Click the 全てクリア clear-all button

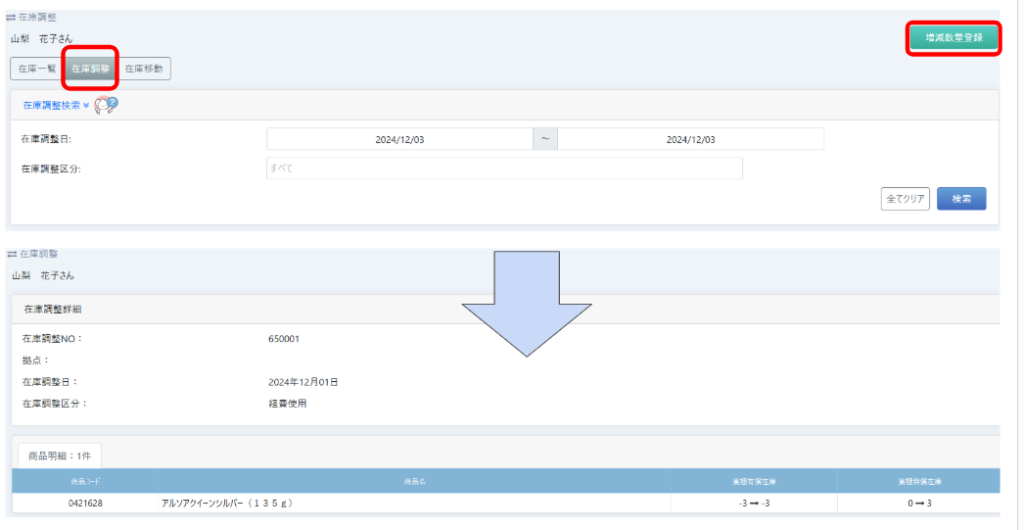point(905,198)
